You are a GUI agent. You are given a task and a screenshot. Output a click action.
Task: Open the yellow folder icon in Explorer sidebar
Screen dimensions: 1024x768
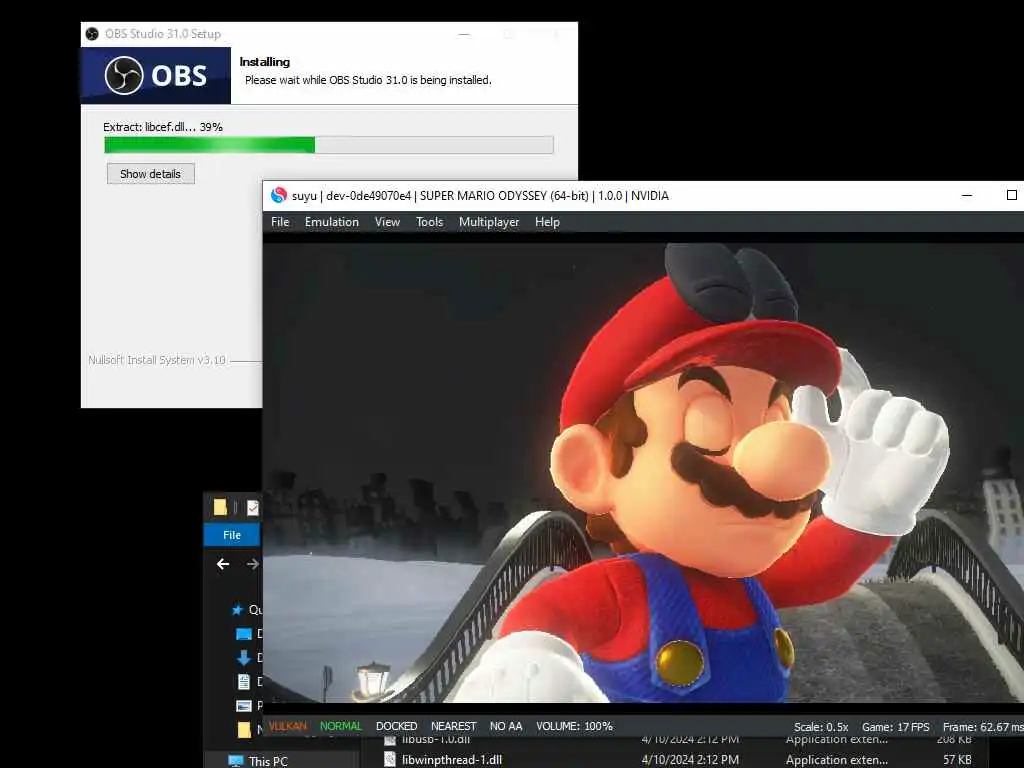coord(244,729)
